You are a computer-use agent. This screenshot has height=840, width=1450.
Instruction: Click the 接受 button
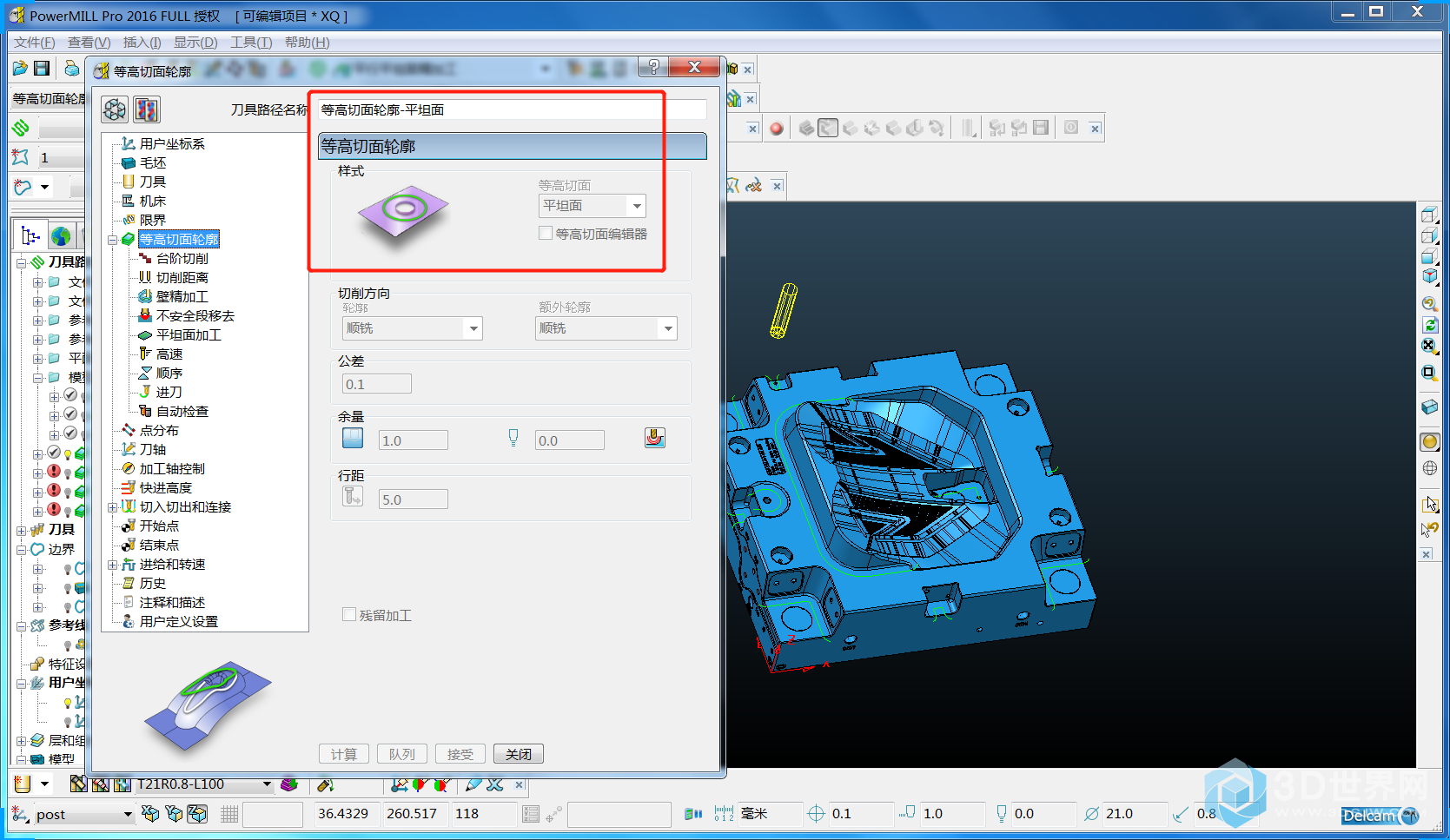point(460,754)
